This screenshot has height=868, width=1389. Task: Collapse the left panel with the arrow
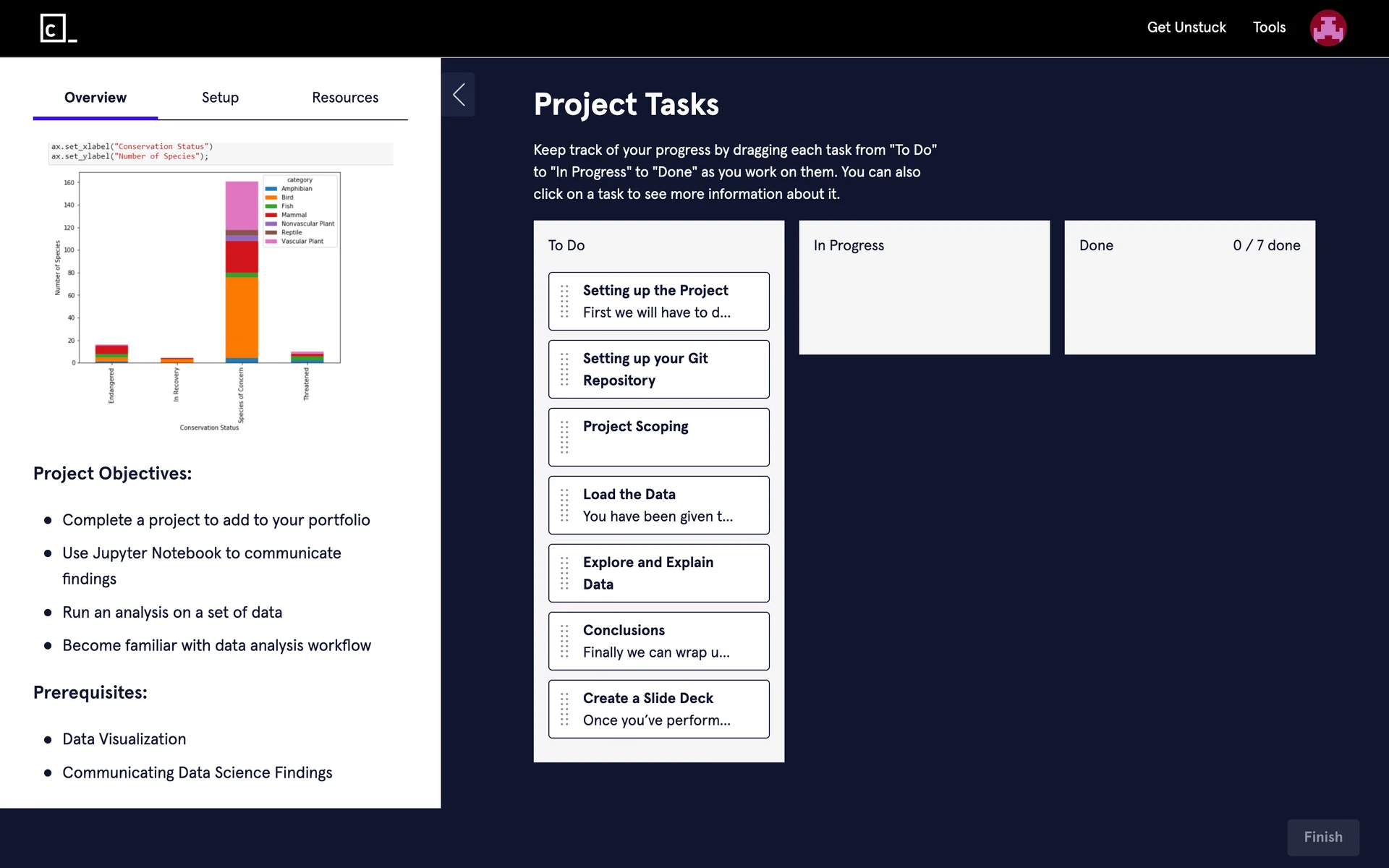(x=459, y=95)
